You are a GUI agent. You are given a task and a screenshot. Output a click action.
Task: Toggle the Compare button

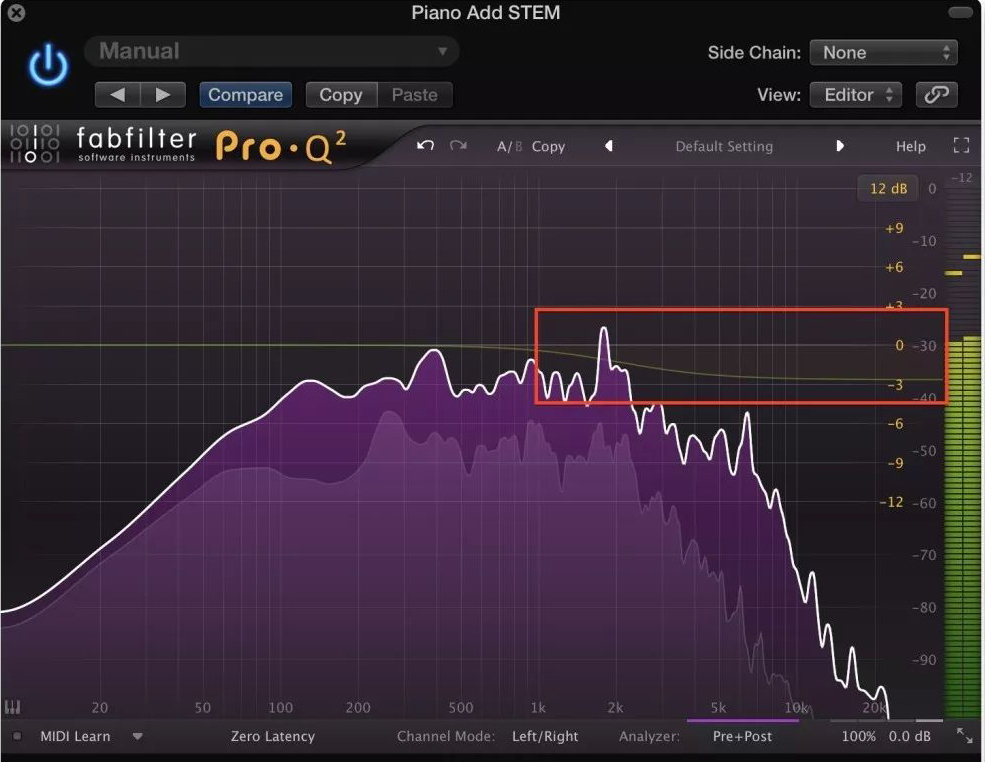click(246, 95)
